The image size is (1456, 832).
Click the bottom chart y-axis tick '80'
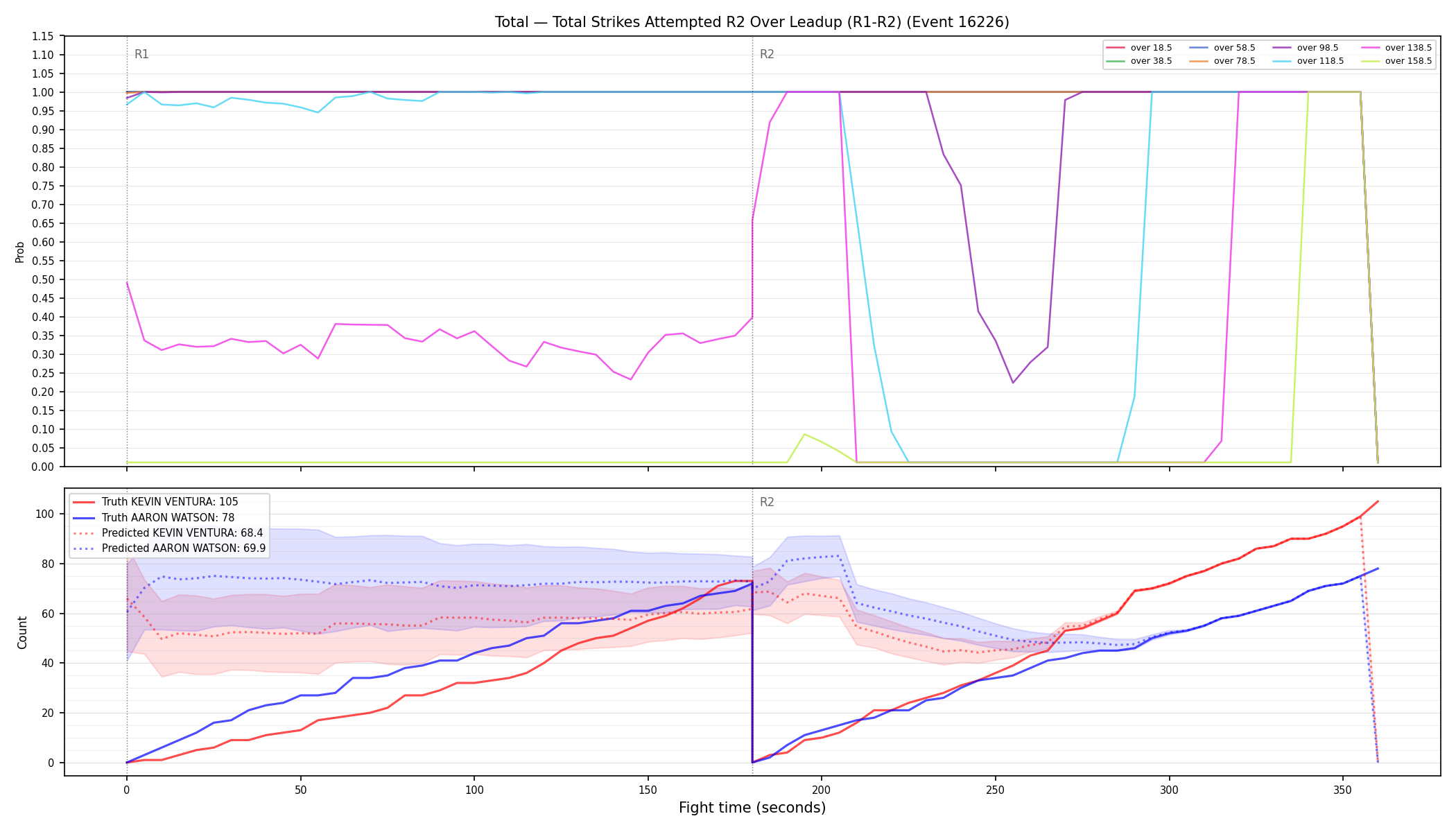point(48,564)
